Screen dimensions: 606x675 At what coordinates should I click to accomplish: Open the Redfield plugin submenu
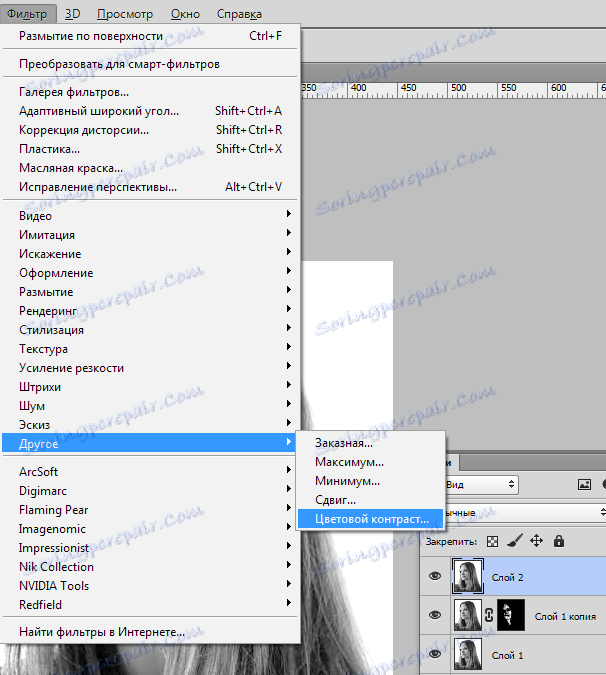pyautogui.click(x=149, y=604)
